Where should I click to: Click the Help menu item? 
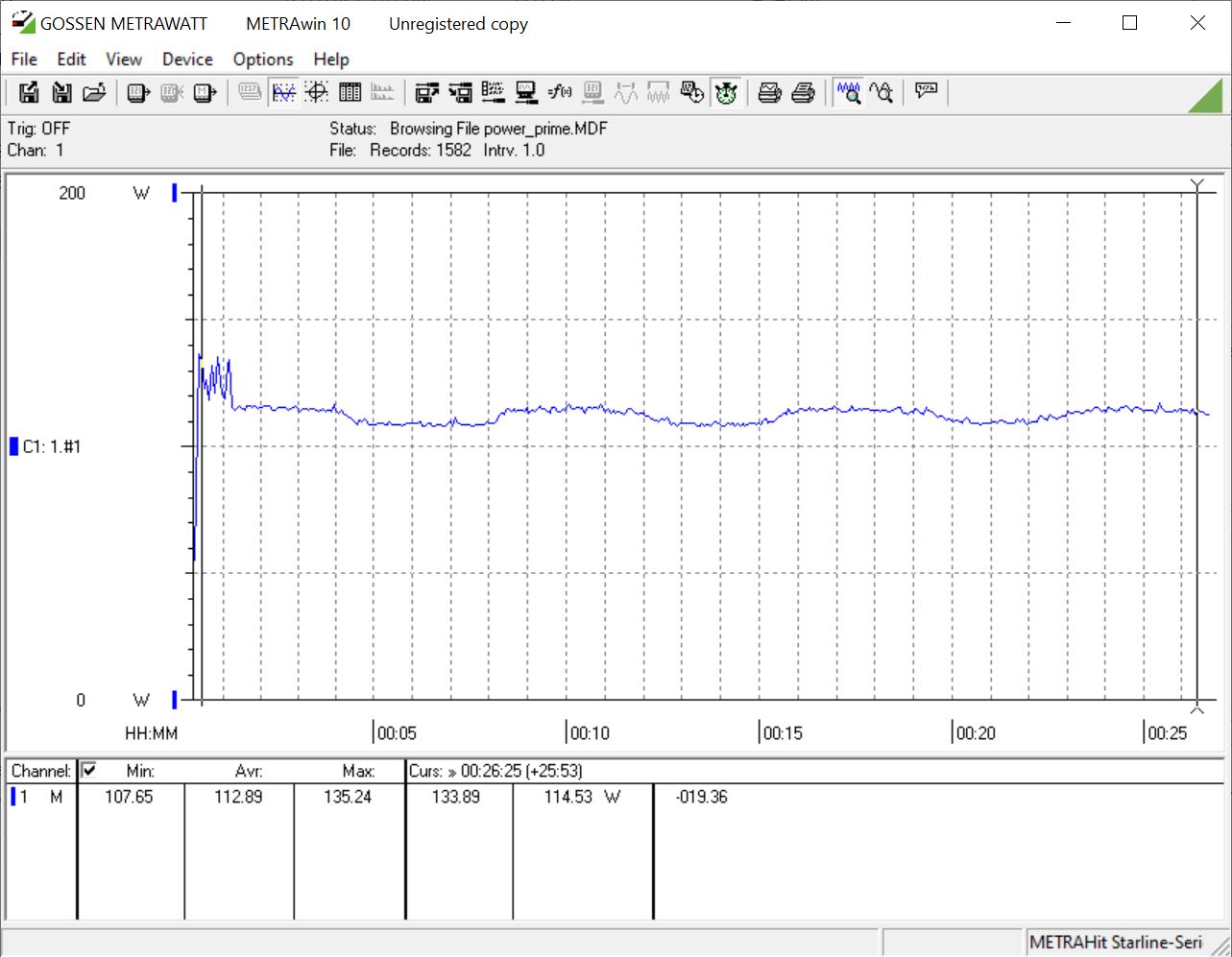click(331, 60)
